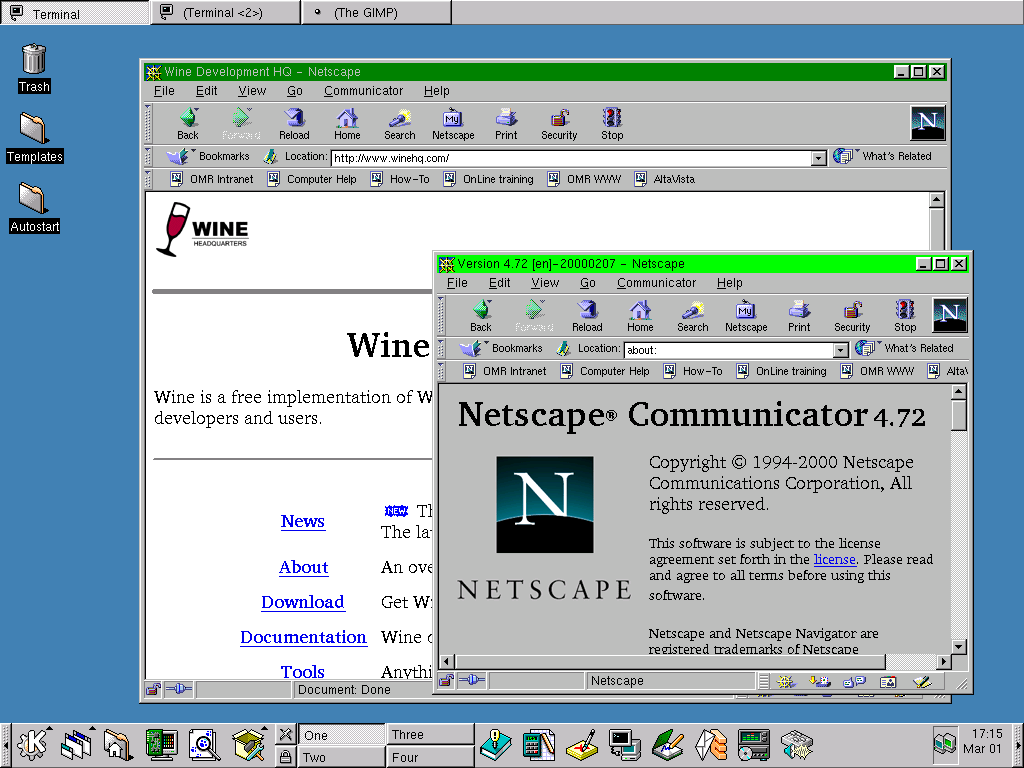This screenshot has width=1024, height=768.
Task: Expand What's Related in the Wine window
Action: [882, 156]
